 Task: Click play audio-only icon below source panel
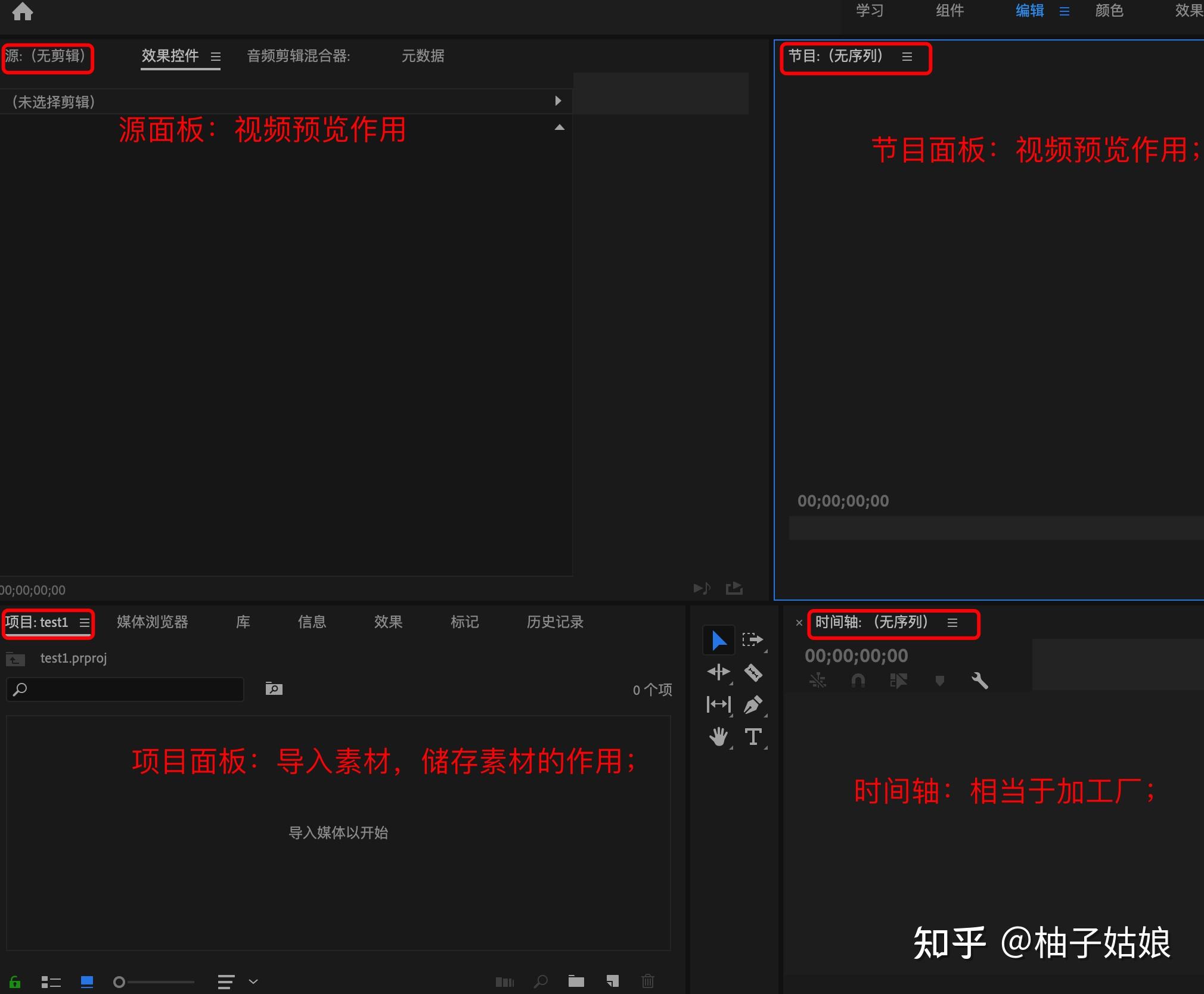coord(702,589)
